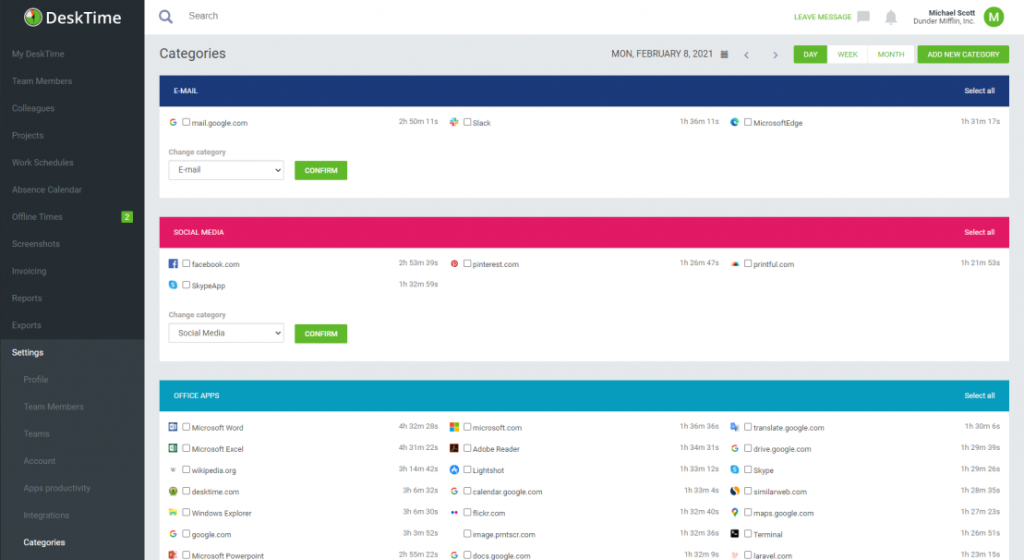Click the Microsoft Edge icon
Image resolution: width=1024 pixels, height=560 pixels.
coord(735,122)
